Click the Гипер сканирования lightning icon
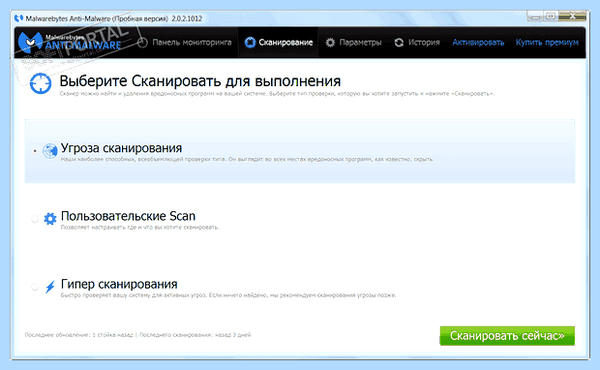This screenshot has width=600, height=370. pyautogui.click(x=50, y=286)
